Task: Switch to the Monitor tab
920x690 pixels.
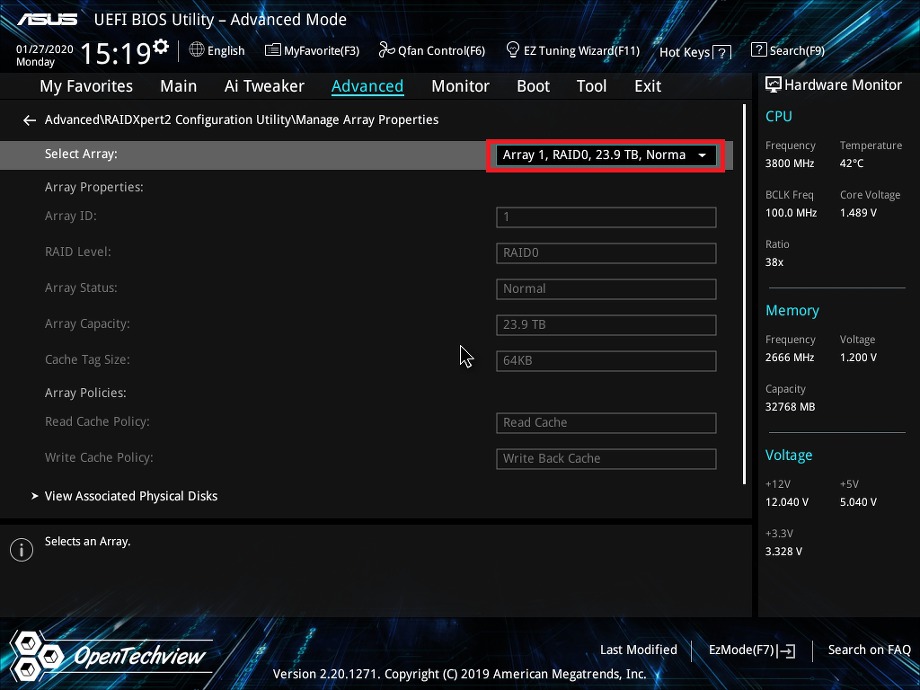Action: pyautogui.click(x=460, y=86)
